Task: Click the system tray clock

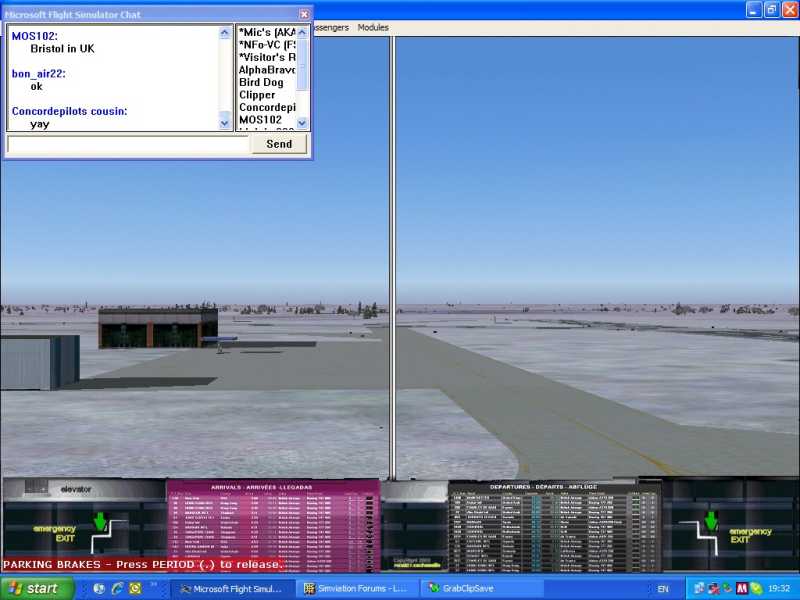Action: click(779, 589)
